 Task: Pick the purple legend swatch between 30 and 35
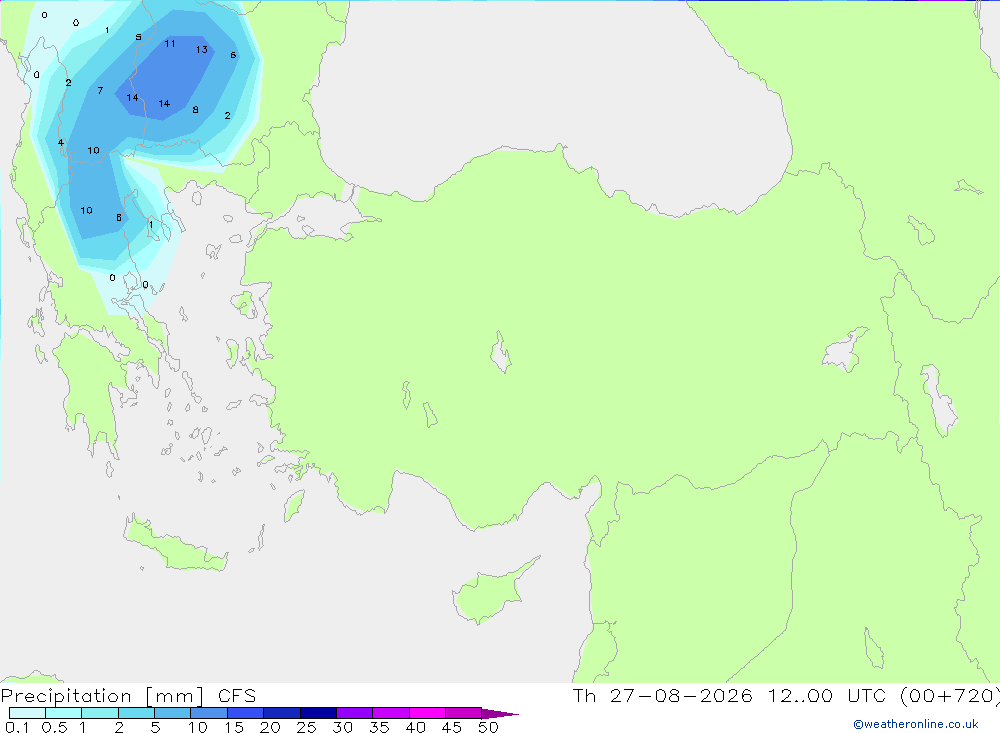(355, 713)
